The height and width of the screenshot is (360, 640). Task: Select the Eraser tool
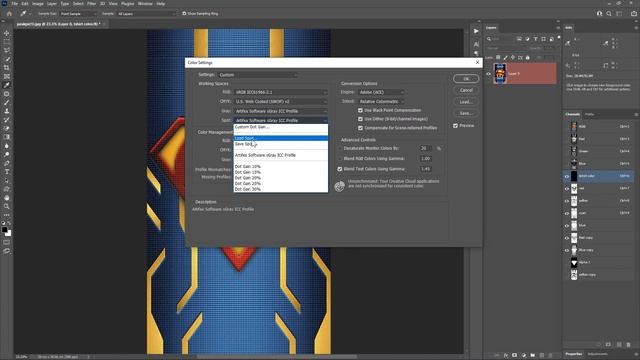[7, 128]
